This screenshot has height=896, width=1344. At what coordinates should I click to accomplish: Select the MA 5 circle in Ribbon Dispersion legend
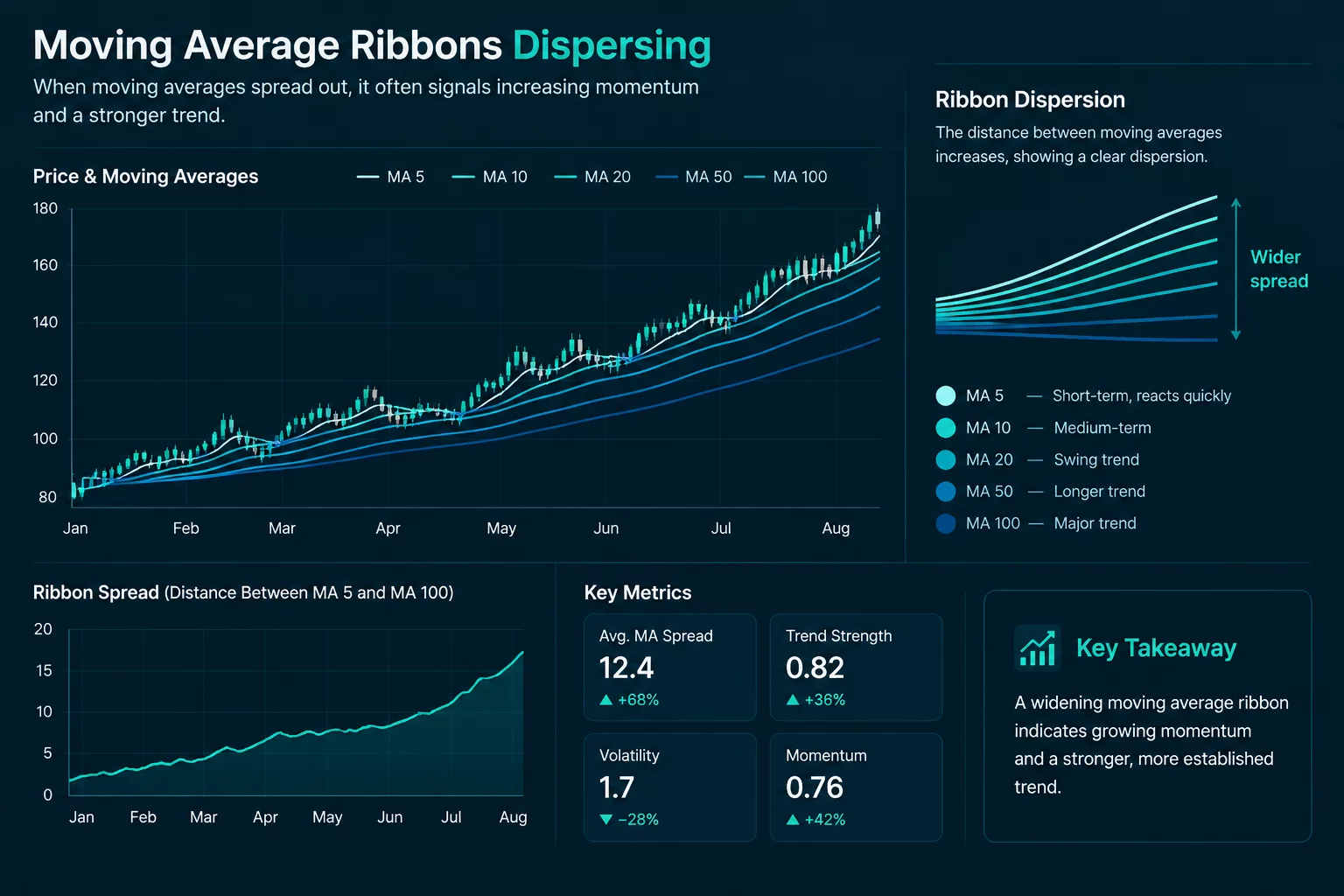(x=946, y=395)
